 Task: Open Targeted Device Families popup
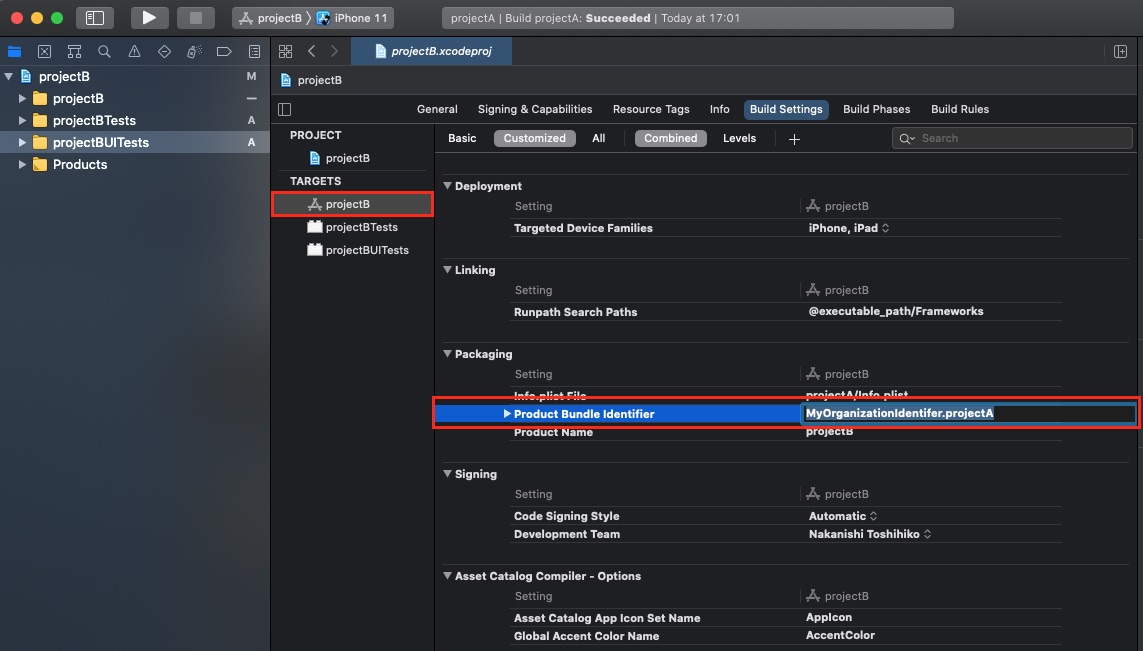(849, 228)
